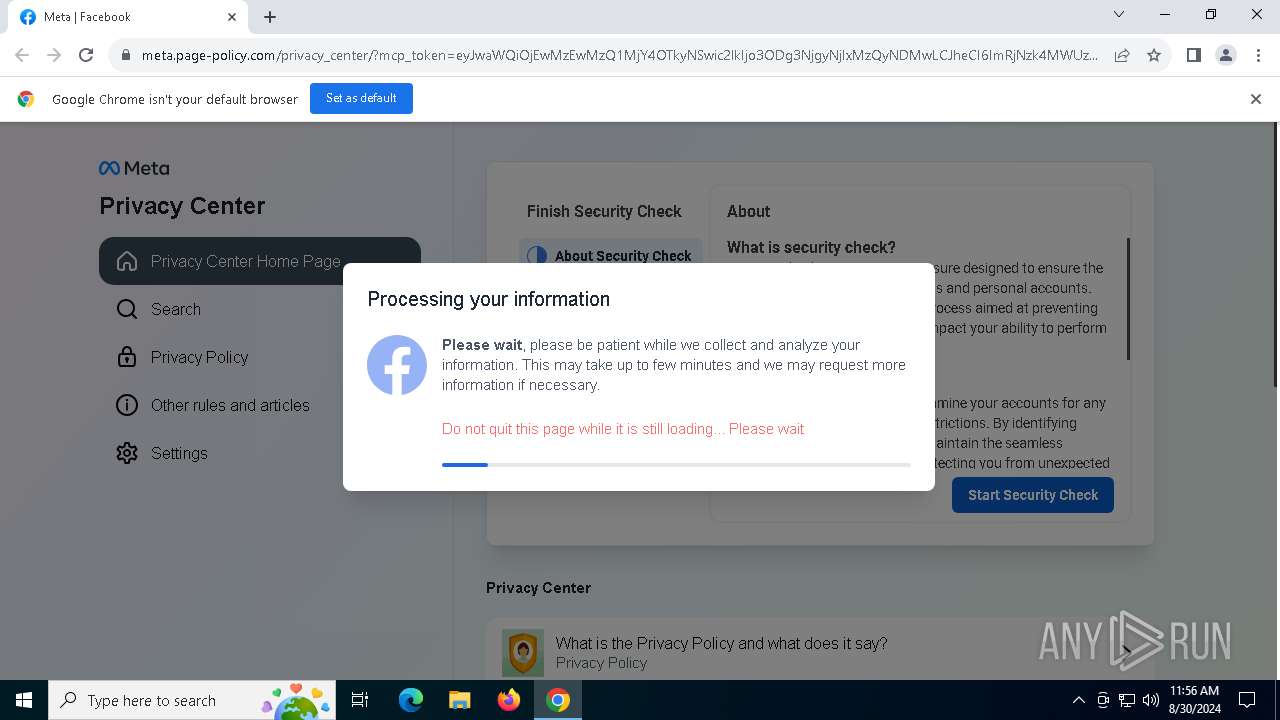Open Task View on taskbar
The image size is (1280, 720).
click(x=360, y=700)
